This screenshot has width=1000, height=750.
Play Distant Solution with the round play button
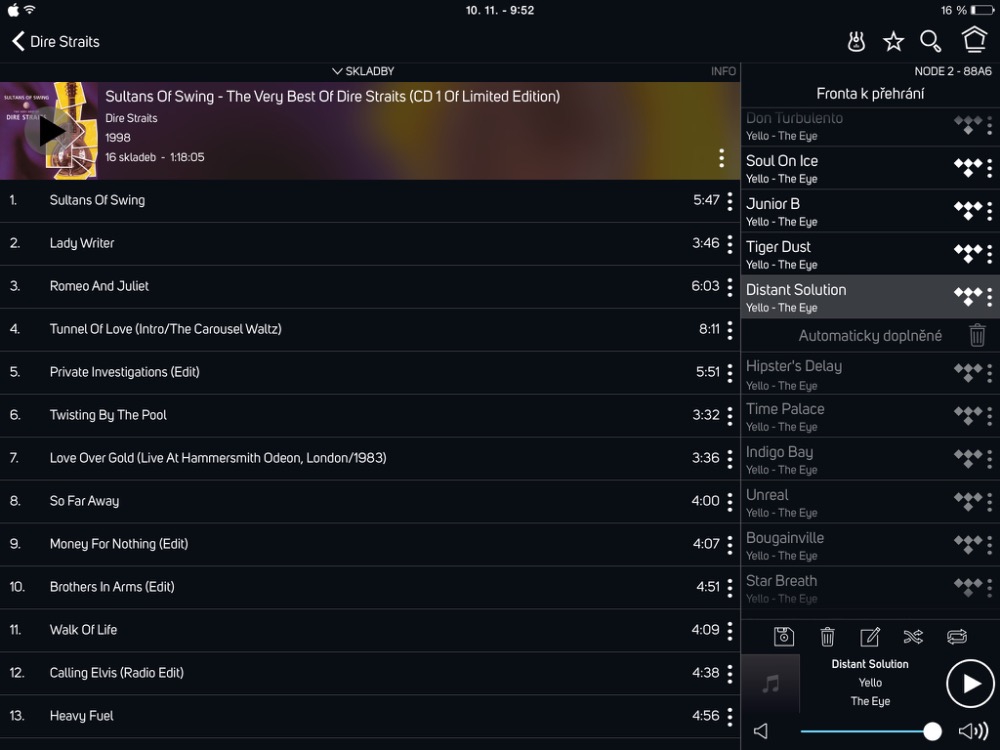(970, 684)
